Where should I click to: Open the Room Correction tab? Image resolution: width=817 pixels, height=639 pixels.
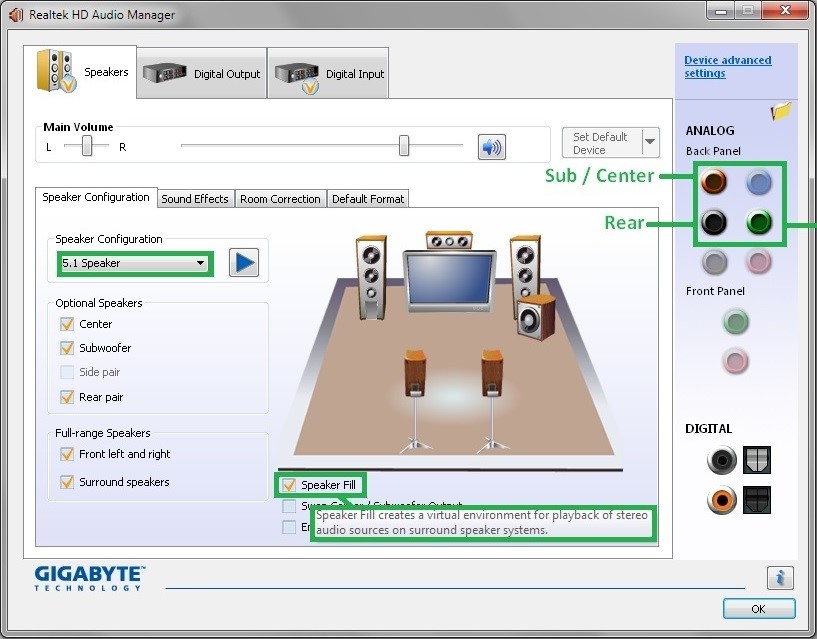(280, 199)
